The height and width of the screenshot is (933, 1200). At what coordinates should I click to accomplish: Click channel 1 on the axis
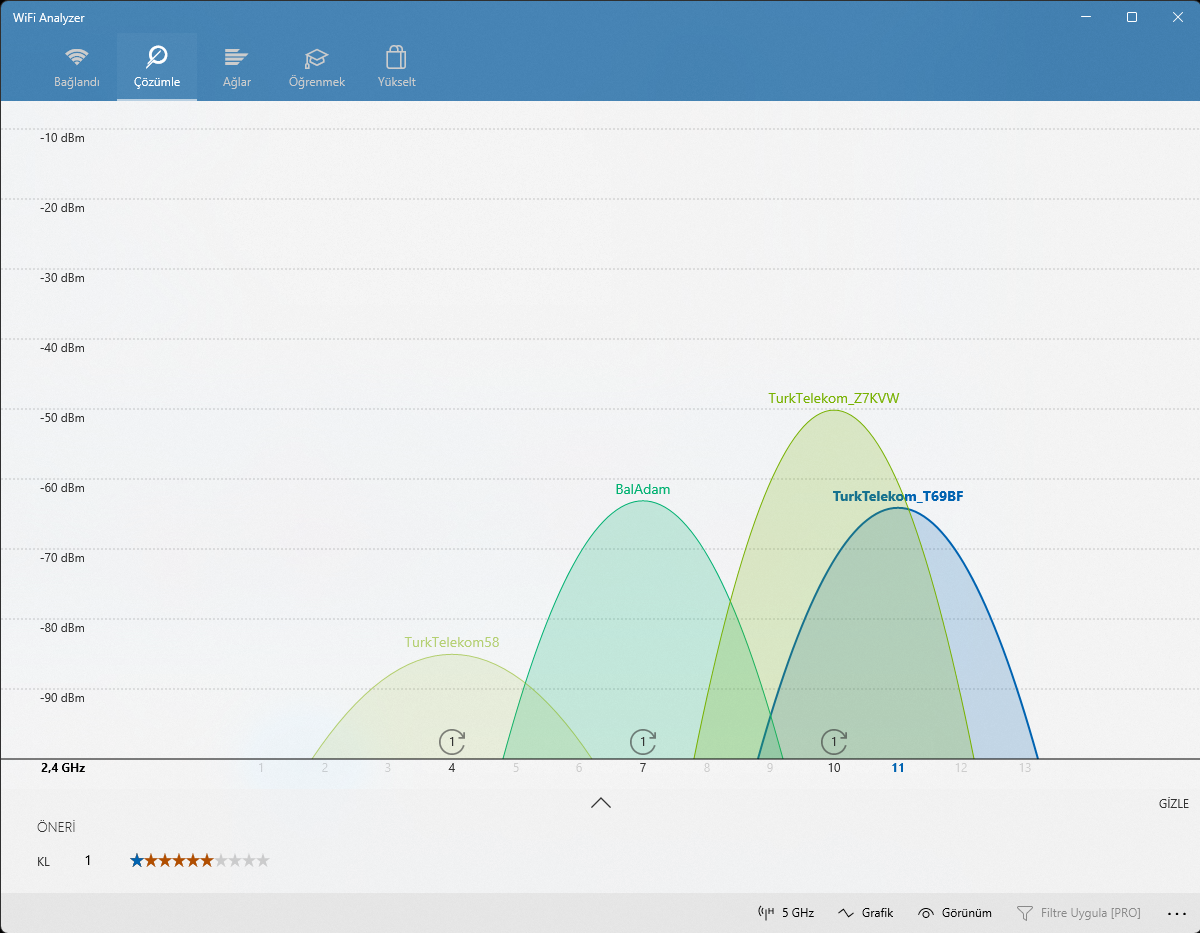(261, 768)
